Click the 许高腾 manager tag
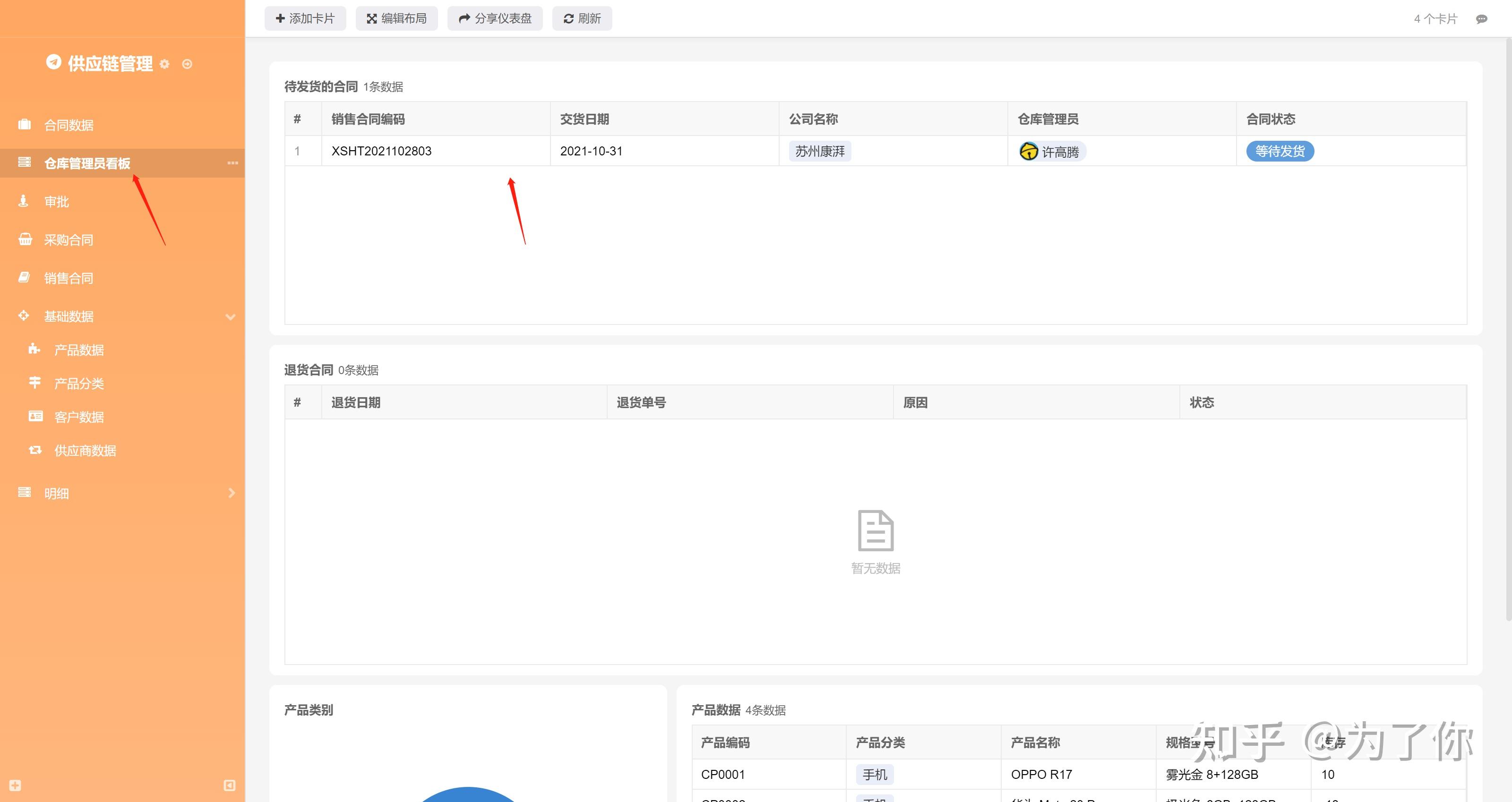The width and height of the screenshot is (1512, 802). (1052, 151)
